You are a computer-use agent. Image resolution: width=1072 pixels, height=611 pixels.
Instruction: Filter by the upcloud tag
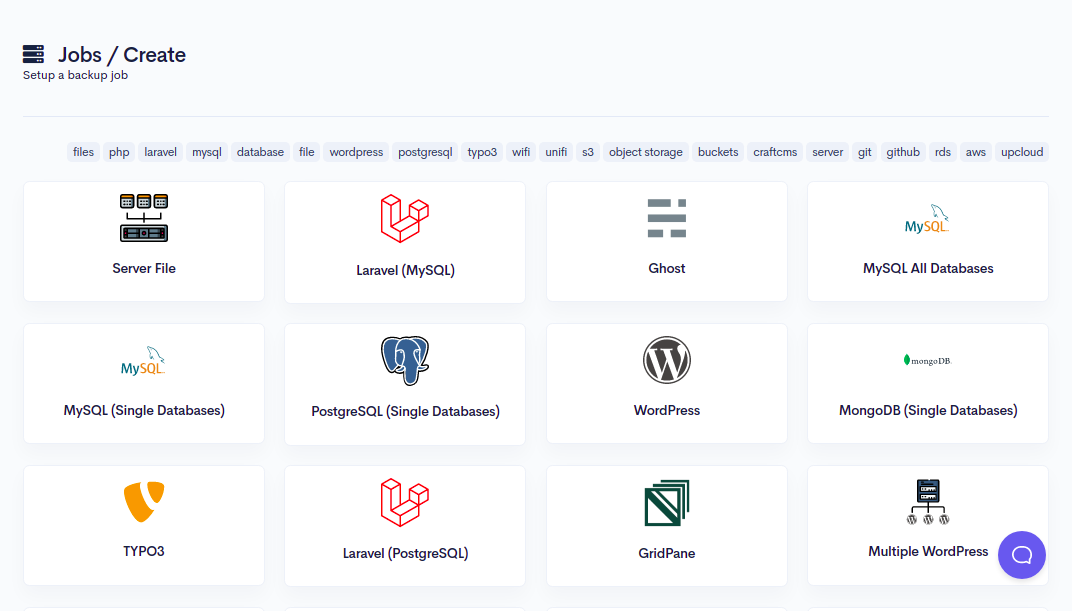click(1022, 152)
